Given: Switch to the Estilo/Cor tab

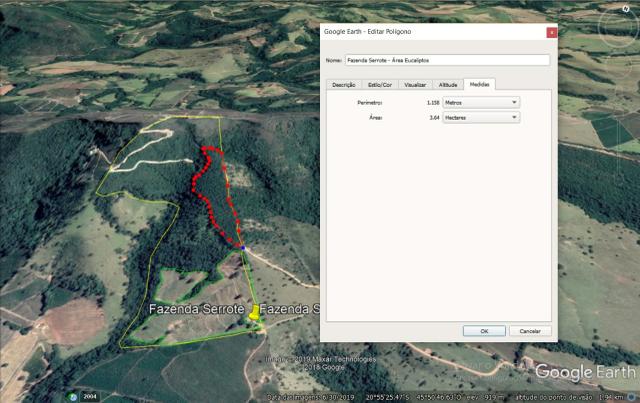Looking at the screenshot, I should [x=380, y=85].
